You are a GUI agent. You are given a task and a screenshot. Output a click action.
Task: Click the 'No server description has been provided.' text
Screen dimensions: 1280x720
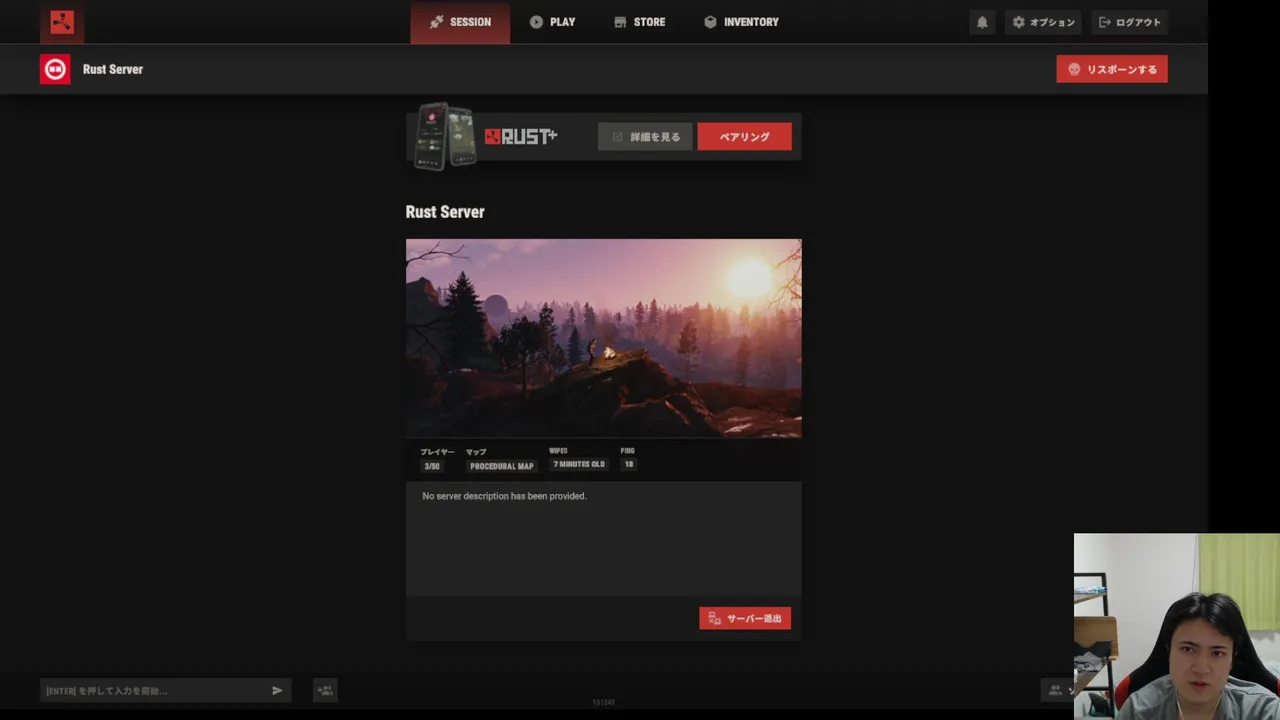pos(504,496)
